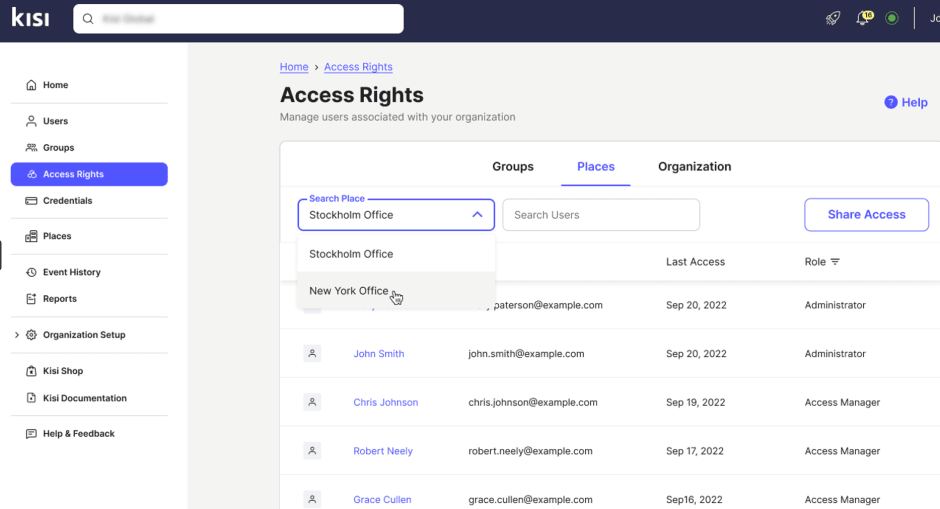This screenshot has width=940, height=509.
Task: Click the search magnifier icon in top bar
Action: [x=88, y=19]
